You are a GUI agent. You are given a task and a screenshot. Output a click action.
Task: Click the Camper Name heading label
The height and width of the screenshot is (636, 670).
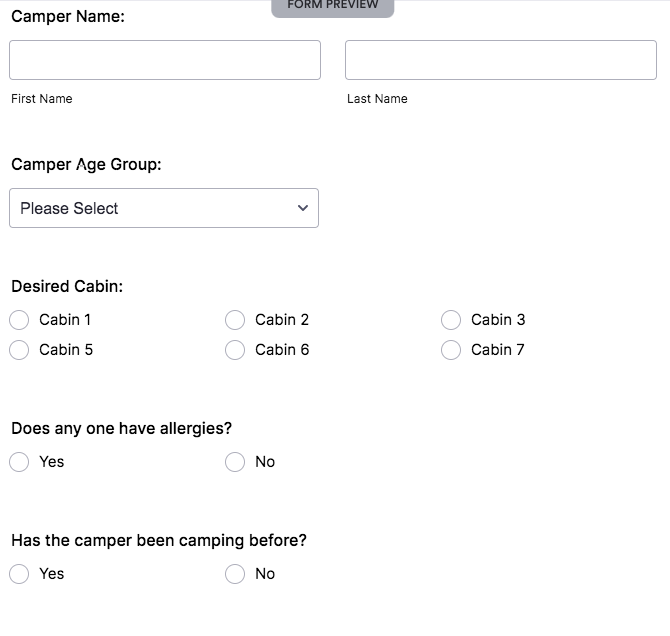pyautogui.click(x=68, y=16)
